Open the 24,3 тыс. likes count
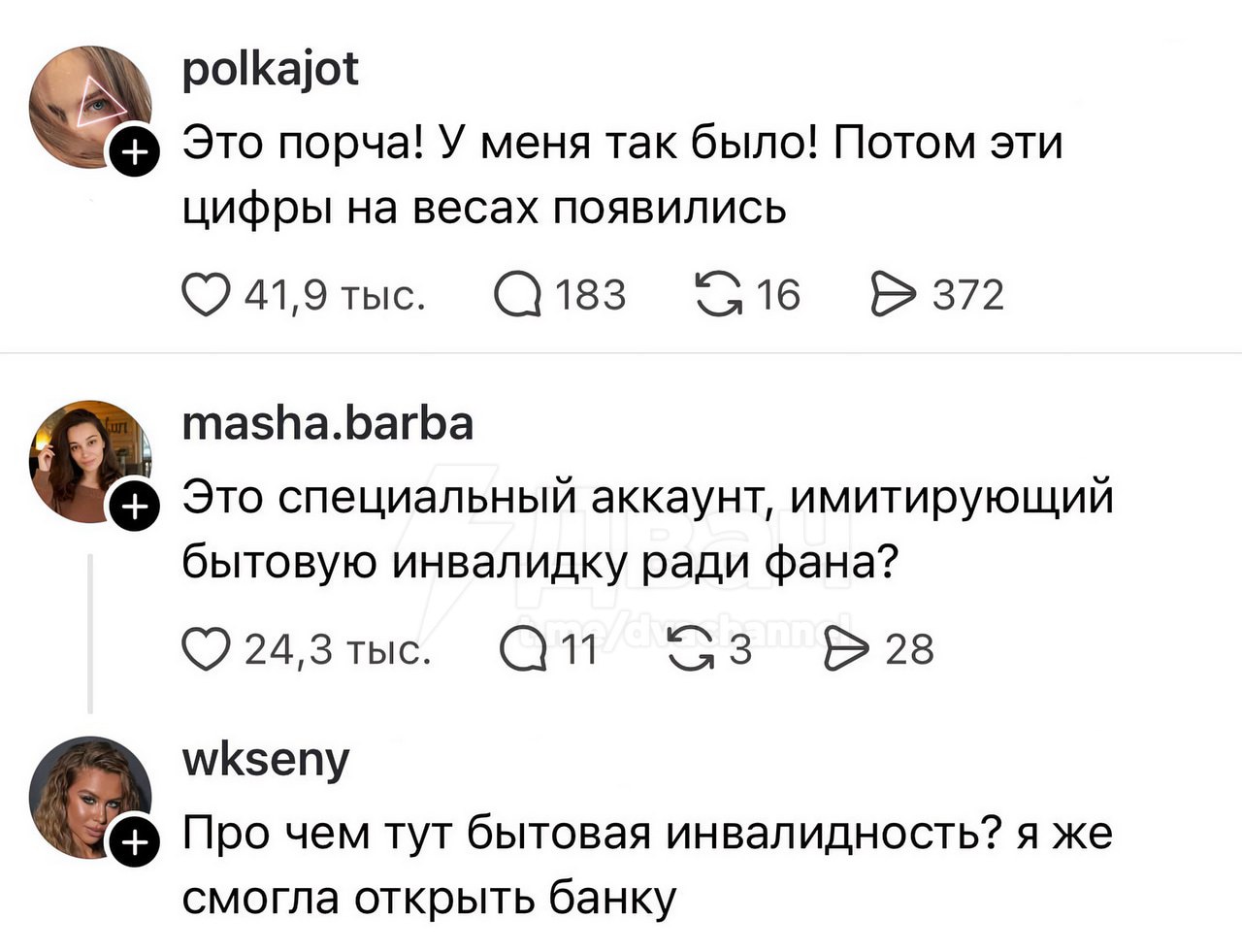 tap(337, 649)
